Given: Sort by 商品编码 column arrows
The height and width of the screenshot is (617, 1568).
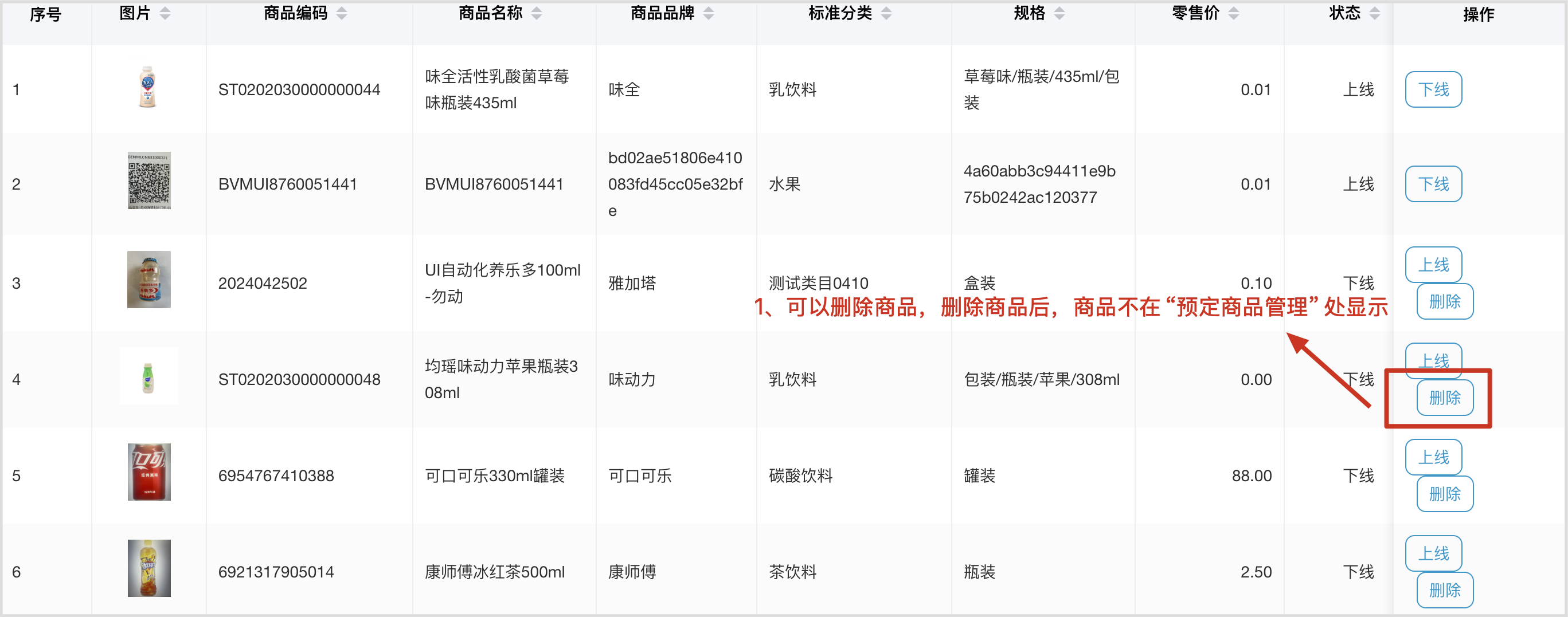Looking at the screenshot, I should [x=342, y=13].
